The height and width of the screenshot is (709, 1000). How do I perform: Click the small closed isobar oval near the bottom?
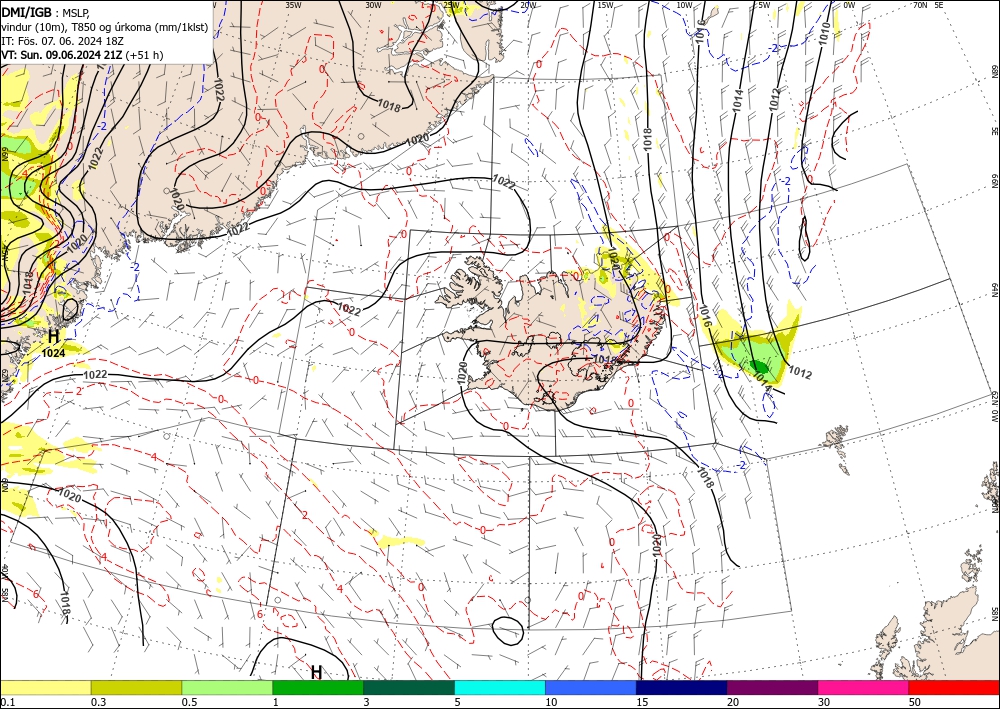pyautogui.click(x=508, y=631)
